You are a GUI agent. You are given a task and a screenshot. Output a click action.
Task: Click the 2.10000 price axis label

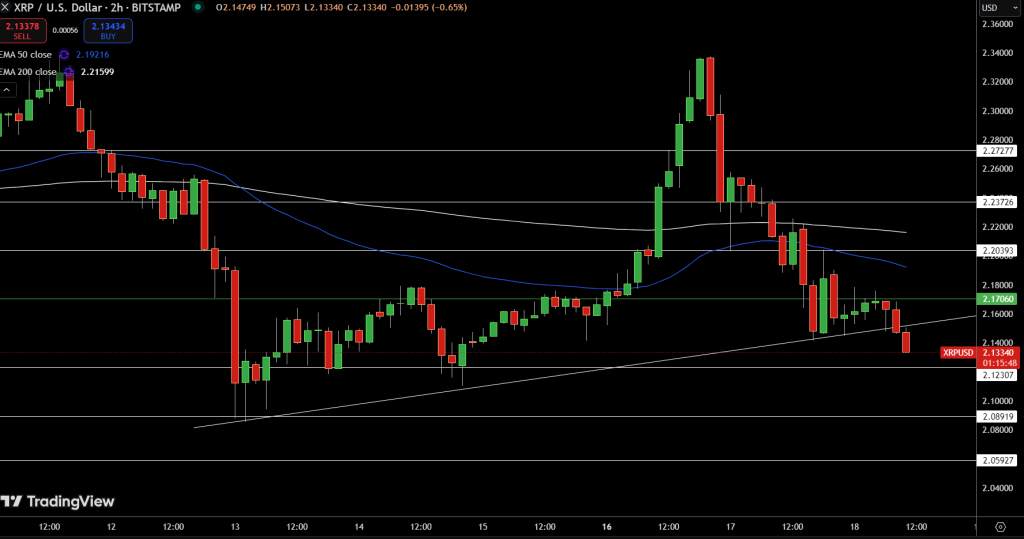[x=998, y=401]
